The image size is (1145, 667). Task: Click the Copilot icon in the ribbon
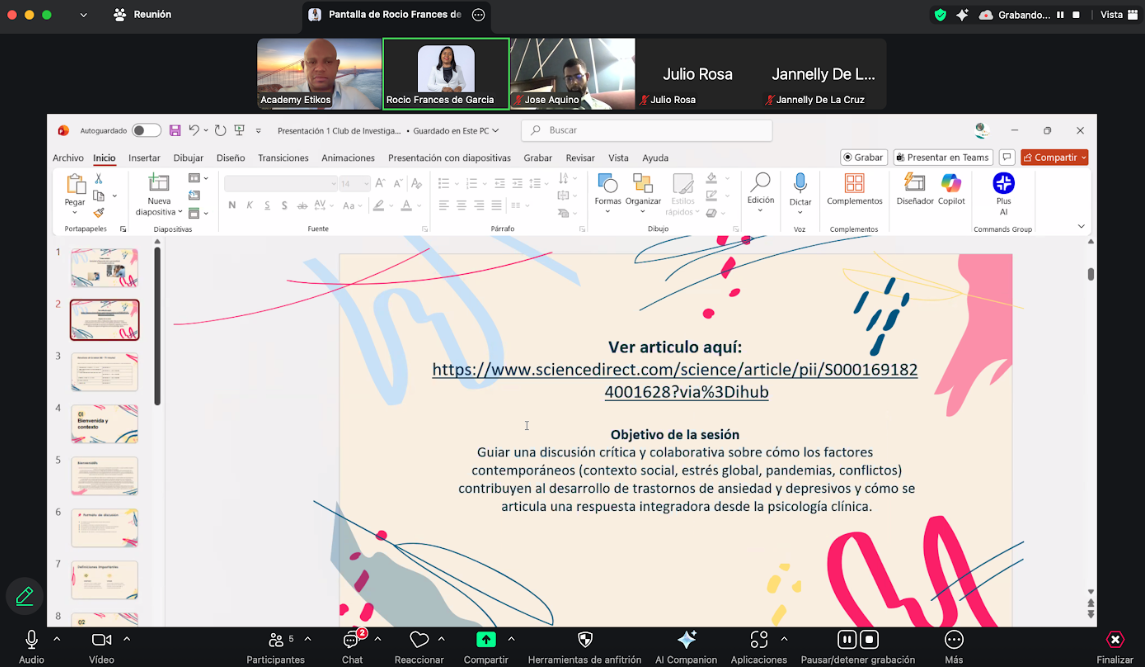(951, 184)
